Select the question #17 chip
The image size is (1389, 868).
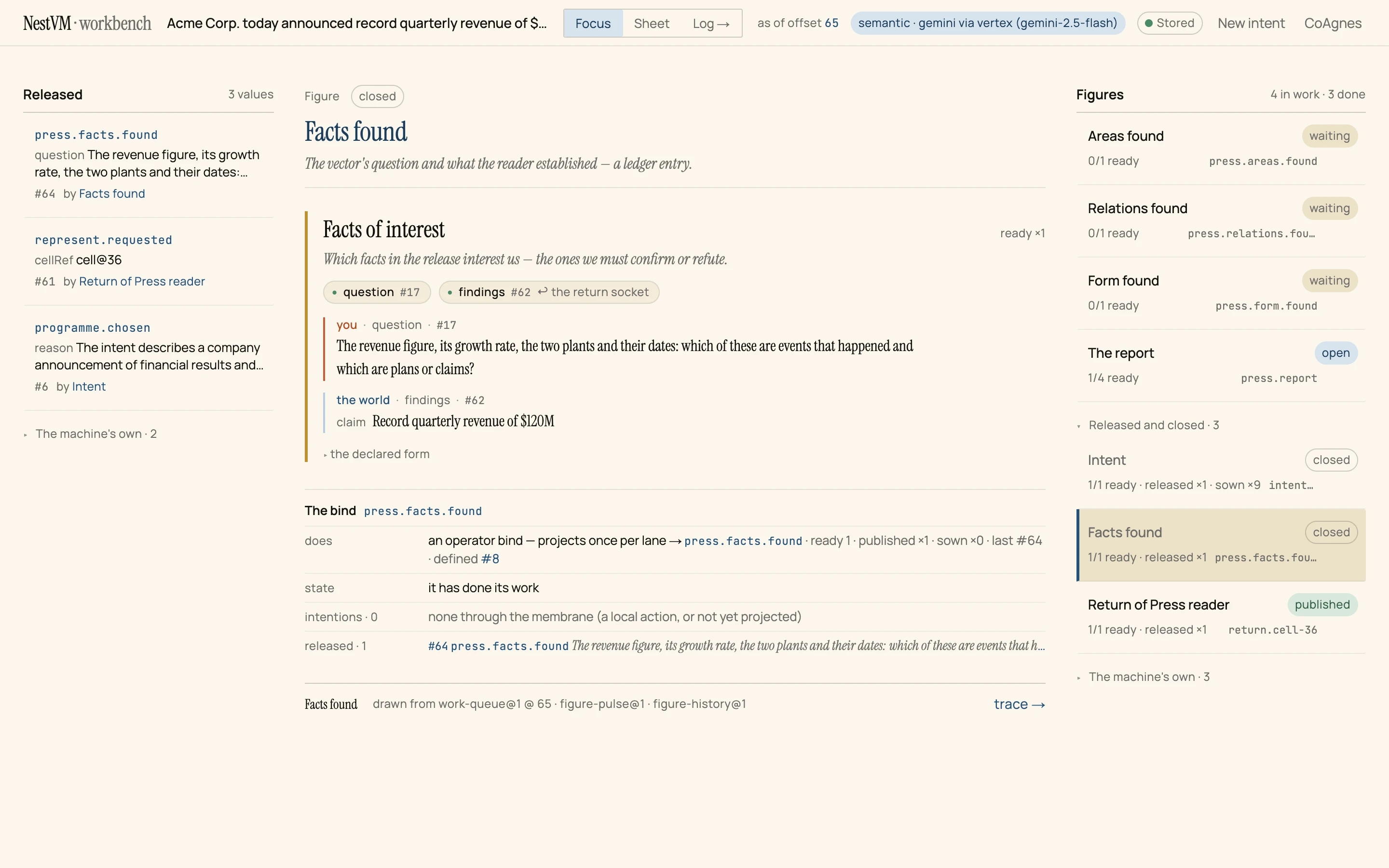377,292
